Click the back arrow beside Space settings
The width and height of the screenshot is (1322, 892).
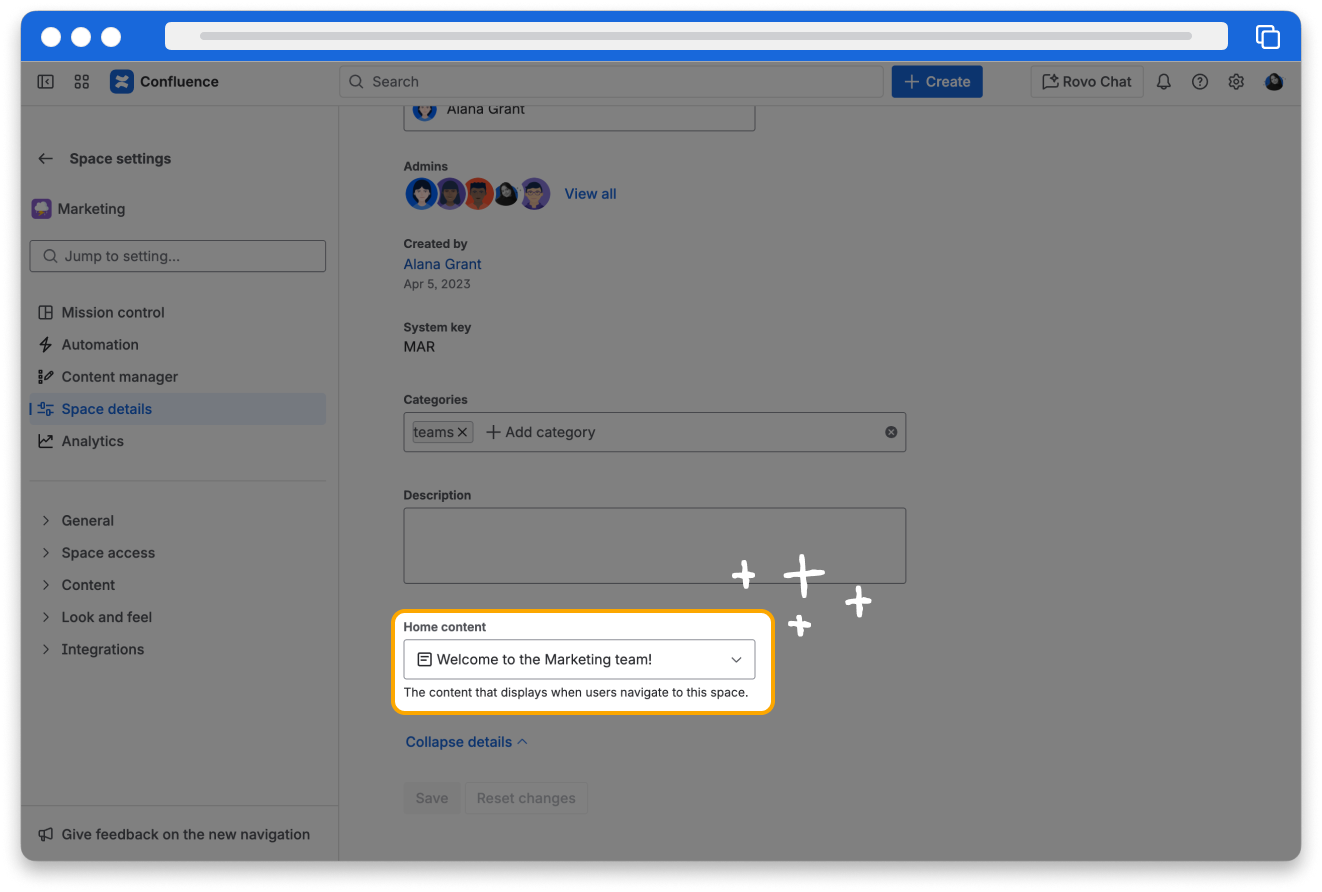tap(45, 159)
